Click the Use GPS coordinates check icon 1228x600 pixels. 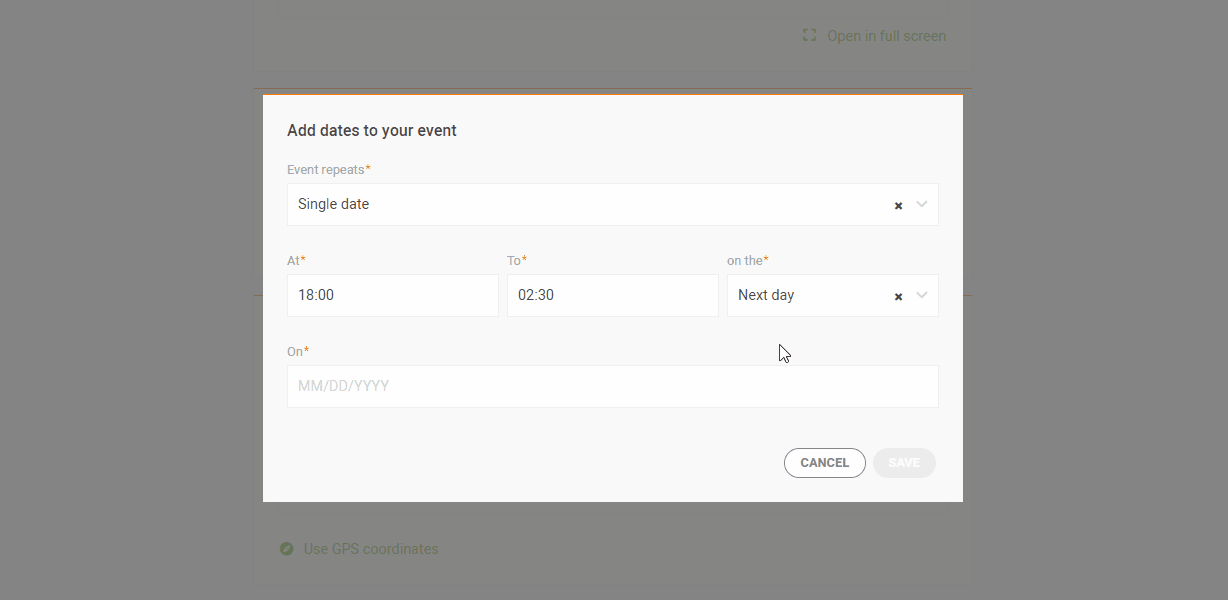(287, 549)
